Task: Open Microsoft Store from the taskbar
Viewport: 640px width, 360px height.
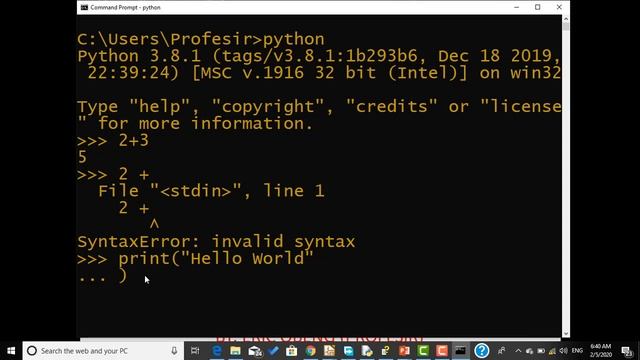Action: pos(291,351)
